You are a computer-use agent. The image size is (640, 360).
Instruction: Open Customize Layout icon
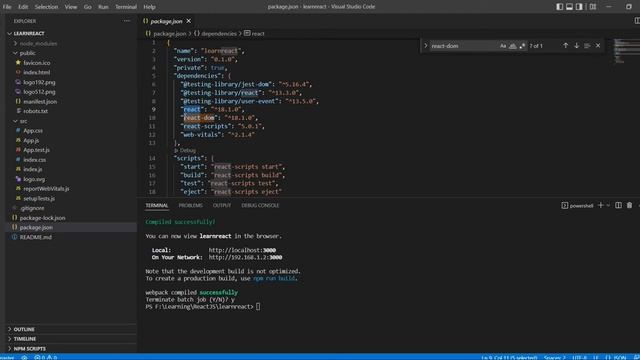tap(593, 7)
